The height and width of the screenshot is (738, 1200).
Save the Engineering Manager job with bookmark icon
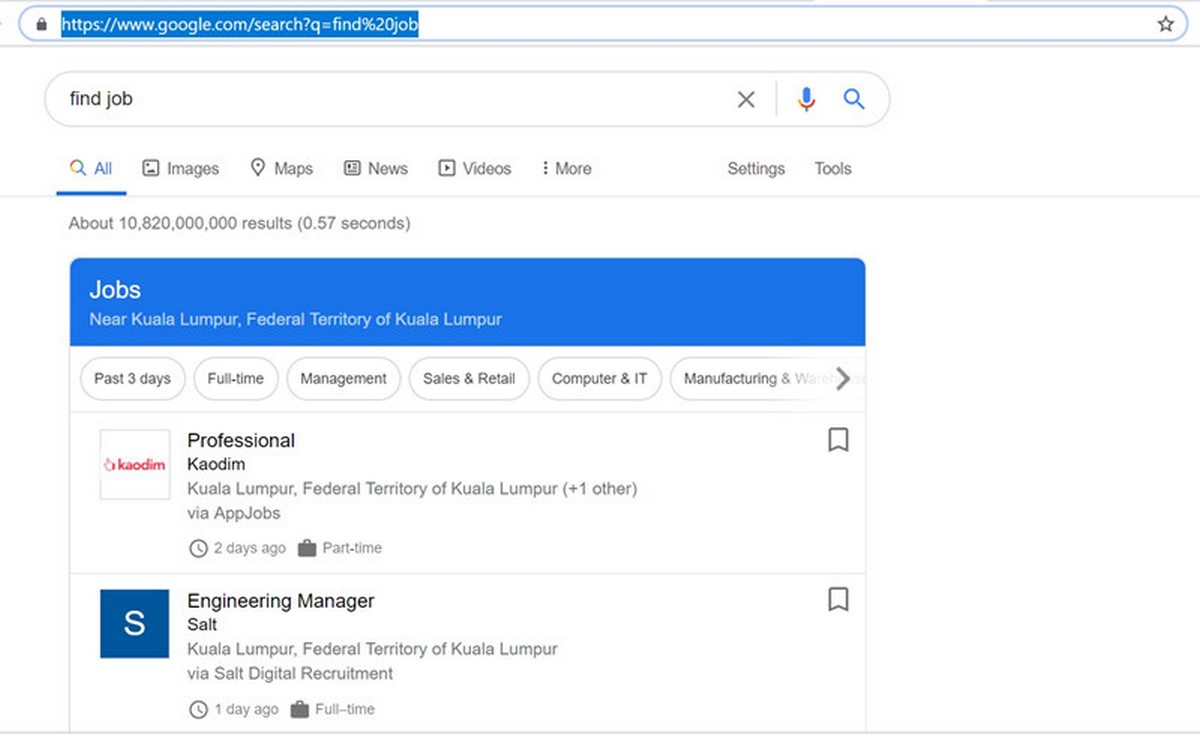[838, 599]
